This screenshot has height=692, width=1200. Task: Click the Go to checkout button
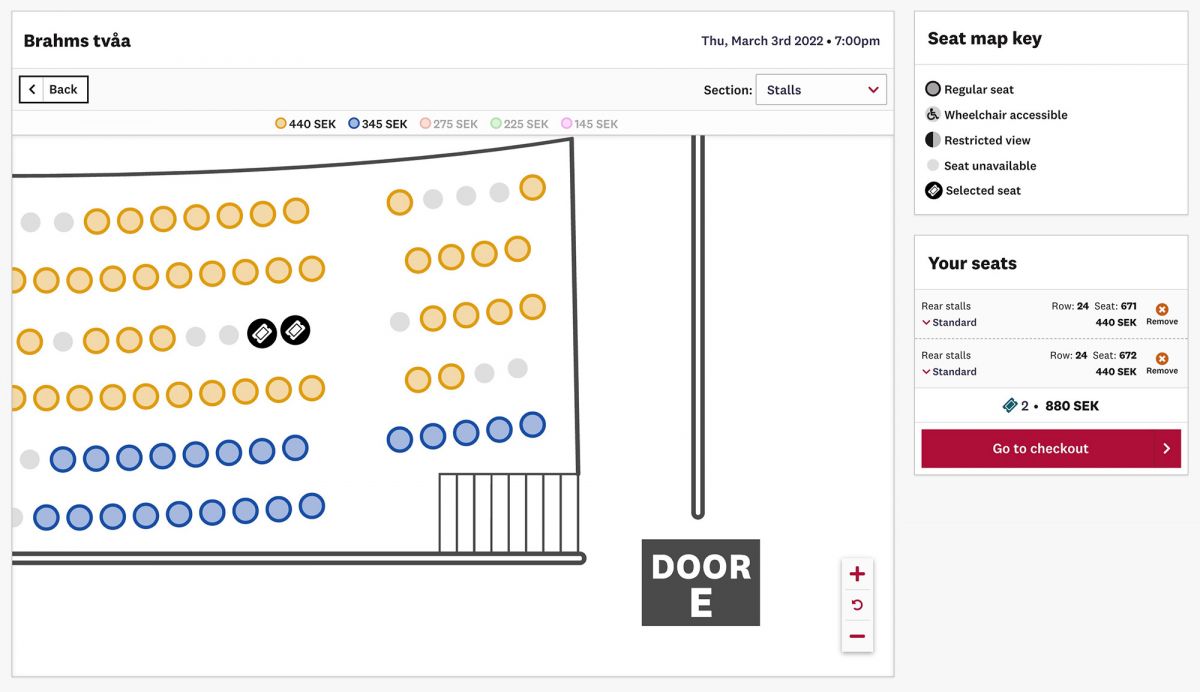1050,448
